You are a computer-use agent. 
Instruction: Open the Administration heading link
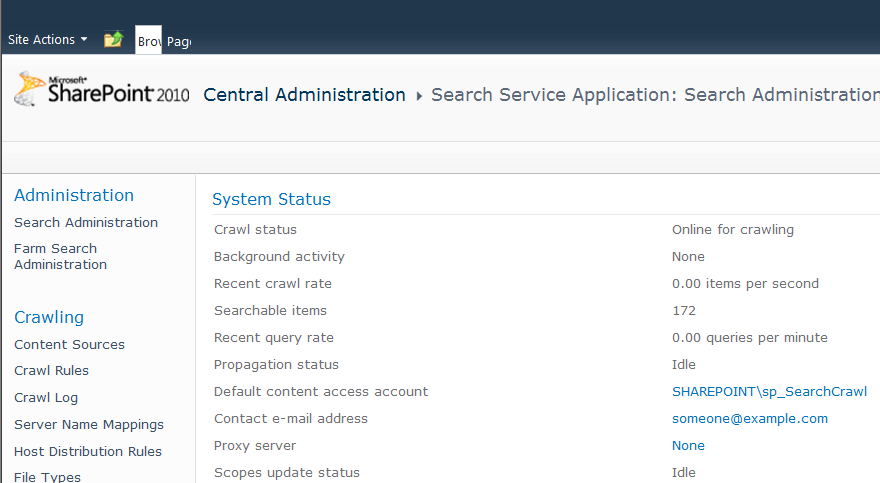pyautogui.click(x=74, y=195)
